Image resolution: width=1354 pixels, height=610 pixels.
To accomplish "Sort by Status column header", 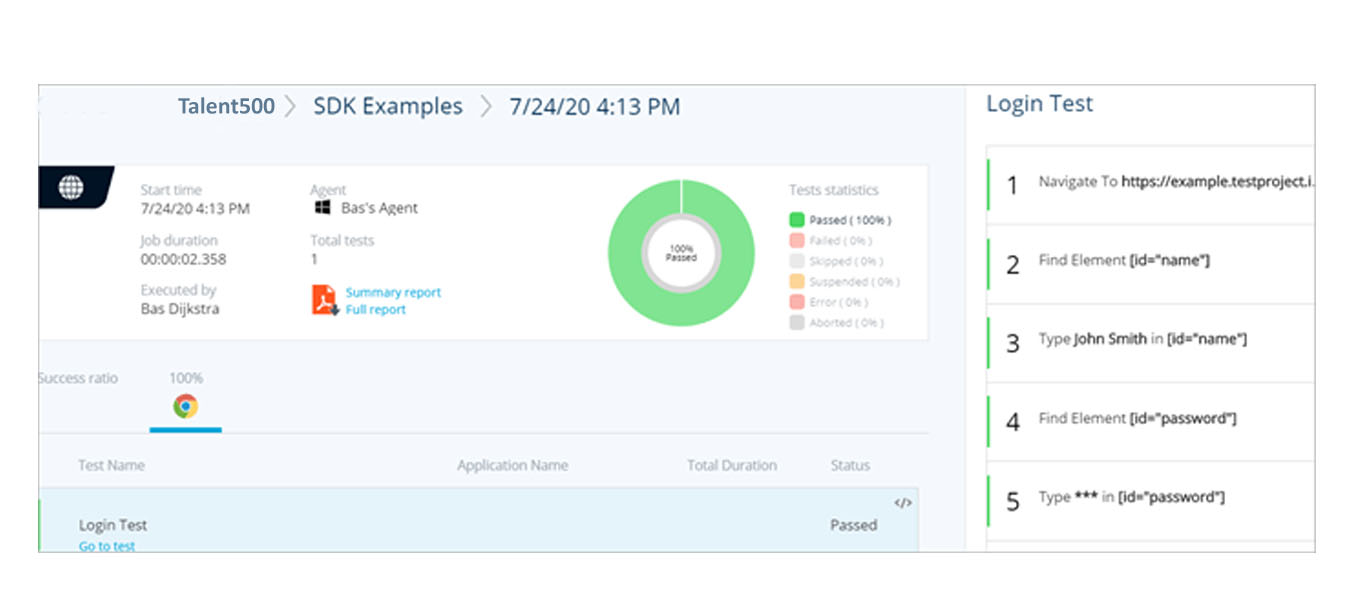I will [850, 465].
